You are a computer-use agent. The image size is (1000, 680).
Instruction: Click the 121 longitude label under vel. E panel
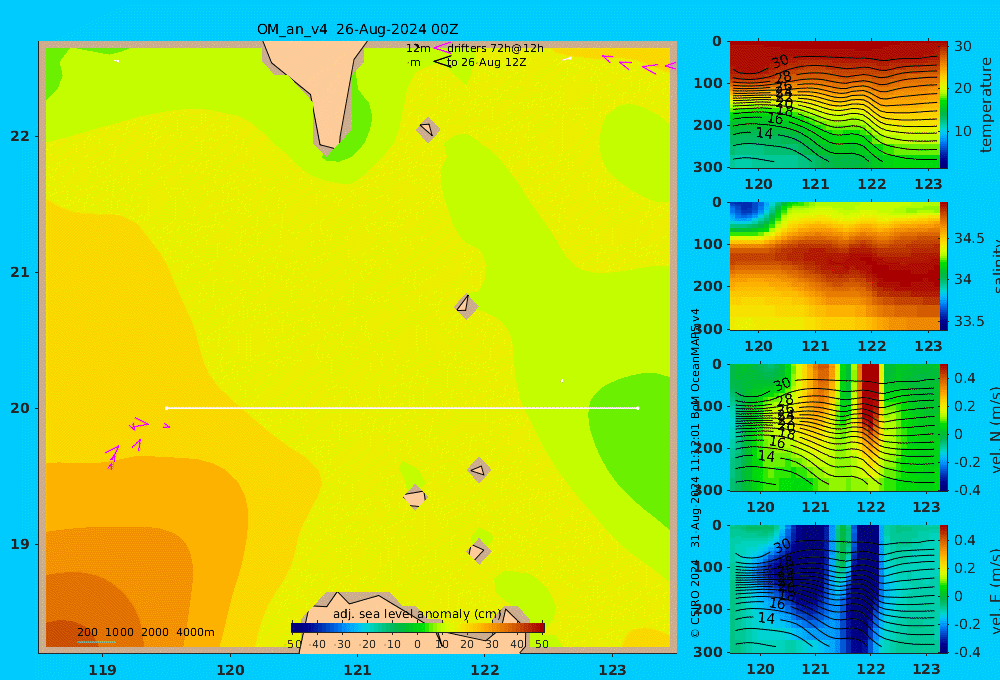pos(816,669)
